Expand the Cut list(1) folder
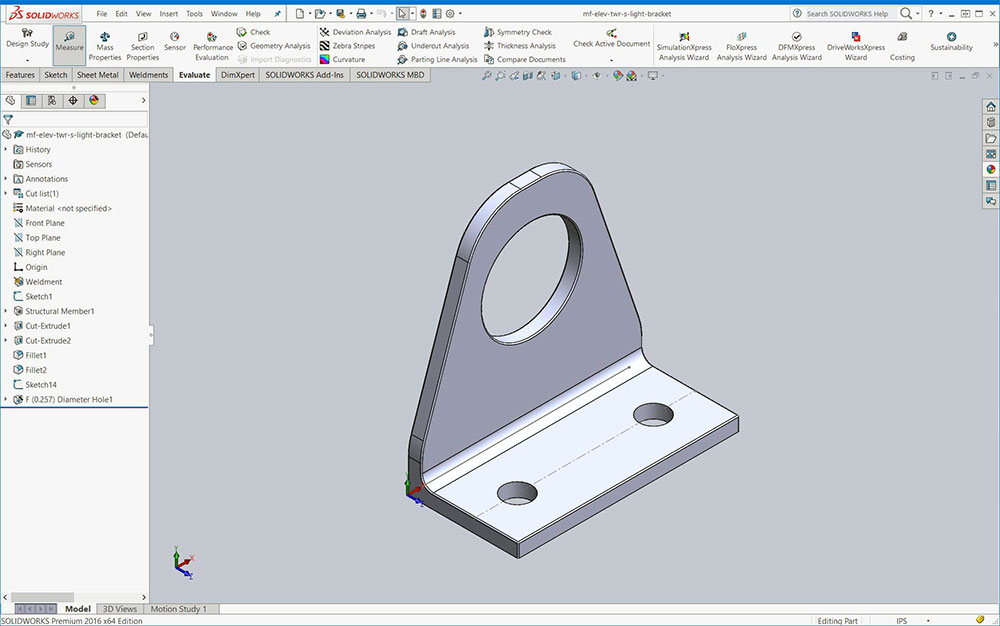1000x626 pixels. click(6, 193)
